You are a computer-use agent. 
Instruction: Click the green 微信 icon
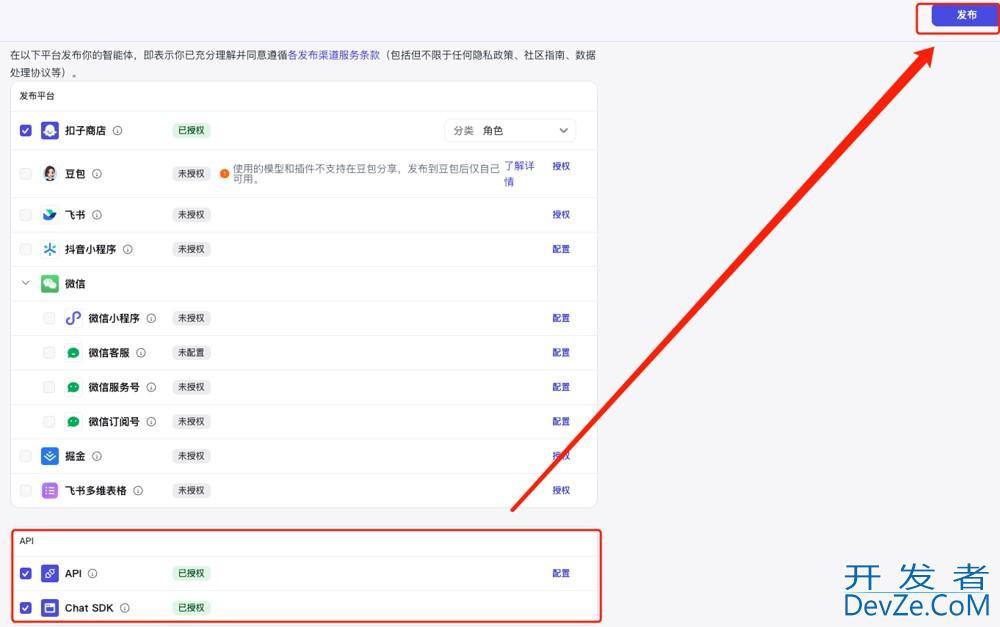pos(50,284)
